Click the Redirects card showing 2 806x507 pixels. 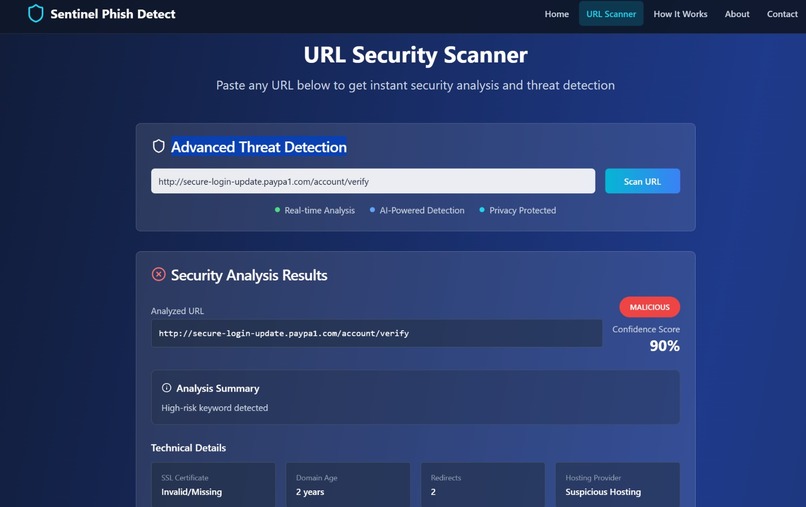pos(483,485)
